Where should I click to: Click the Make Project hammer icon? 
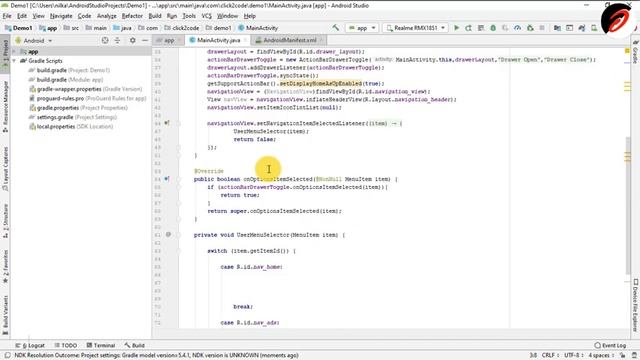[336, 28]
